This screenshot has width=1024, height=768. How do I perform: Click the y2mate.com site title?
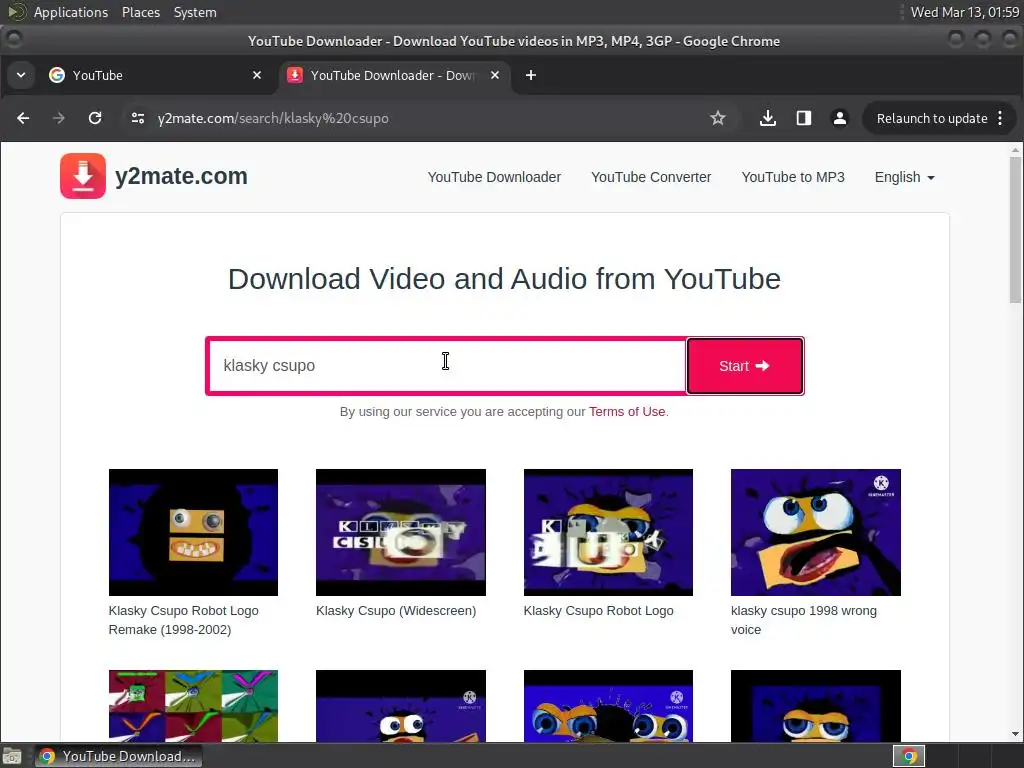tap(181, 176)
